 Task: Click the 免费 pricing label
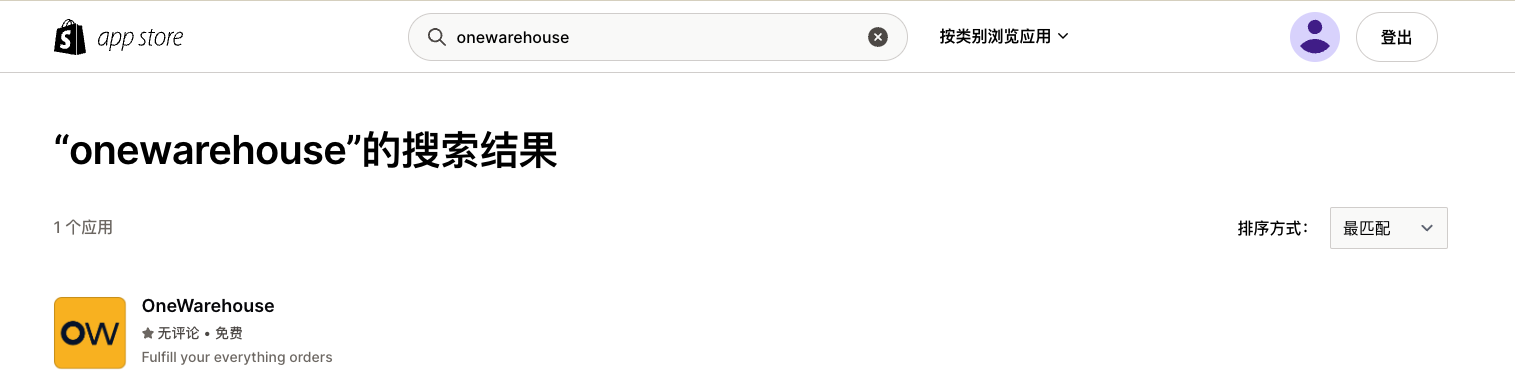229,333
